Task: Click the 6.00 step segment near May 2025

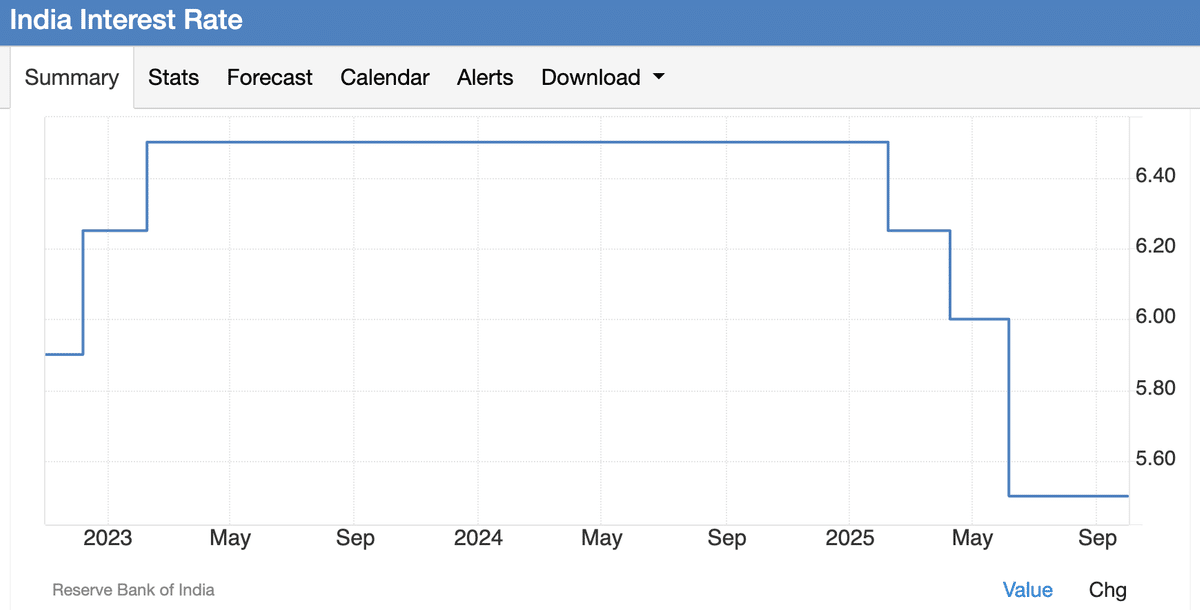Action: click(979, 319)
